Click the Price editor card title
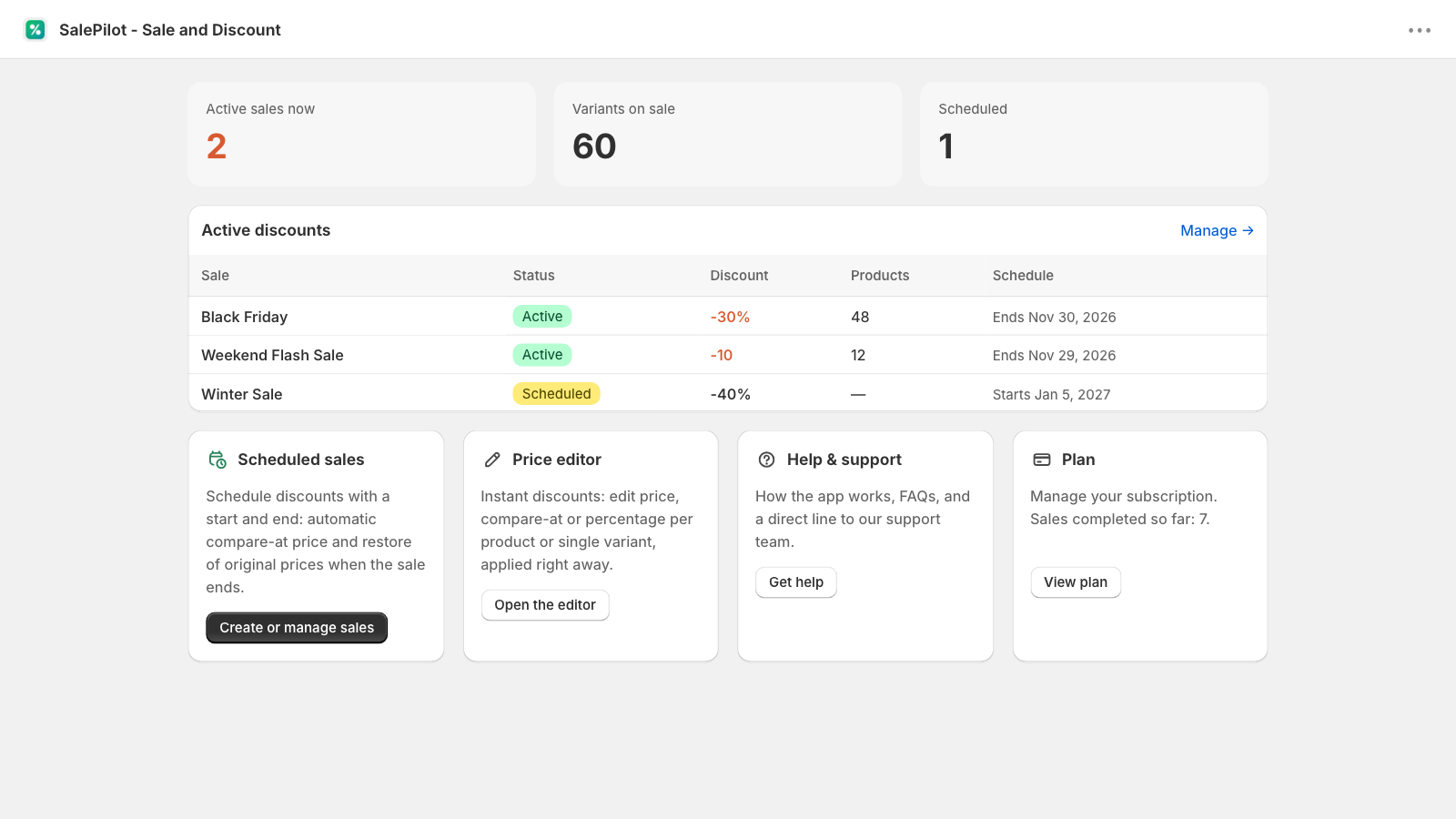 click(557, 460)
